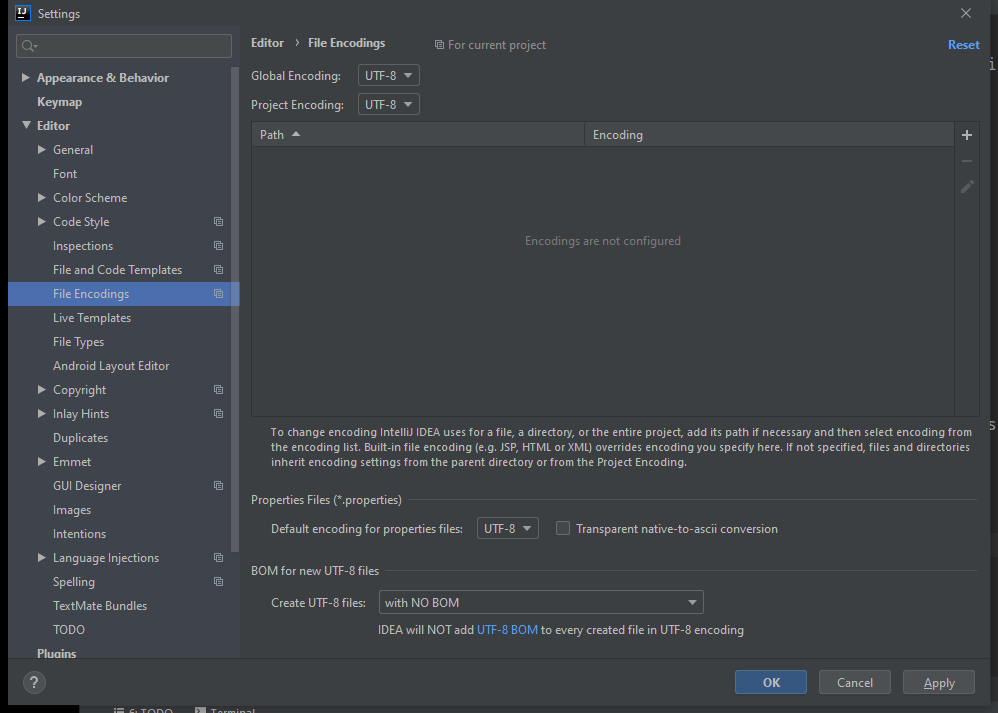Image resolution: width=998 pixels, height=713 pixels.
Task: Click project-level icon beside File Encodings
Action: (218, 293)
